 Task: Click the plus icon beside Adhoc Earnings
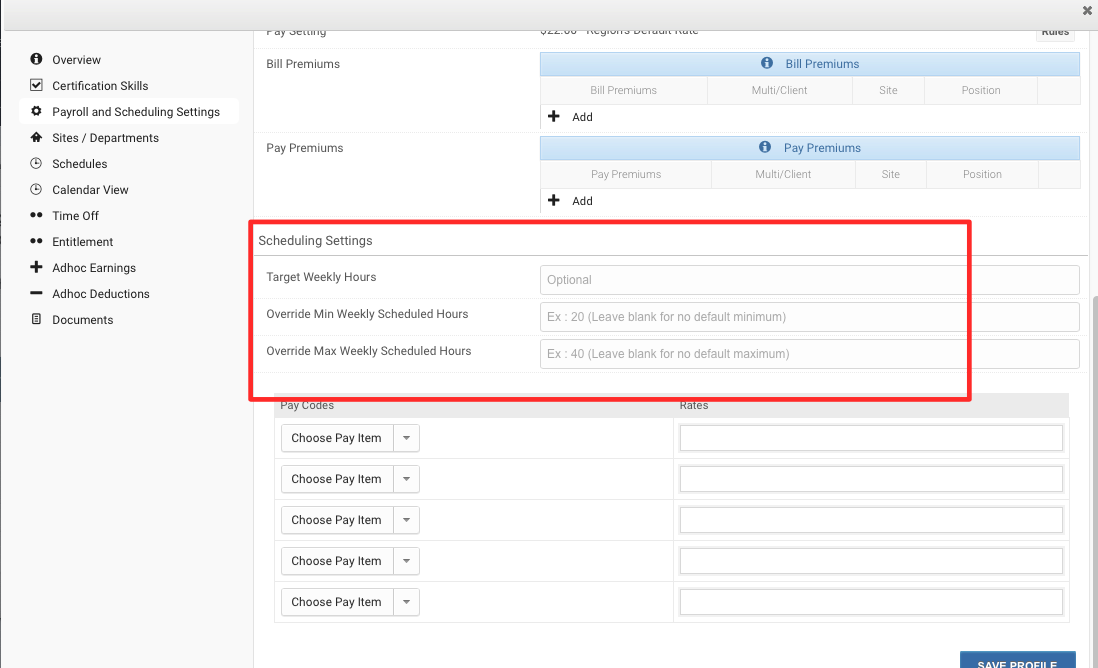click(36, 267)
